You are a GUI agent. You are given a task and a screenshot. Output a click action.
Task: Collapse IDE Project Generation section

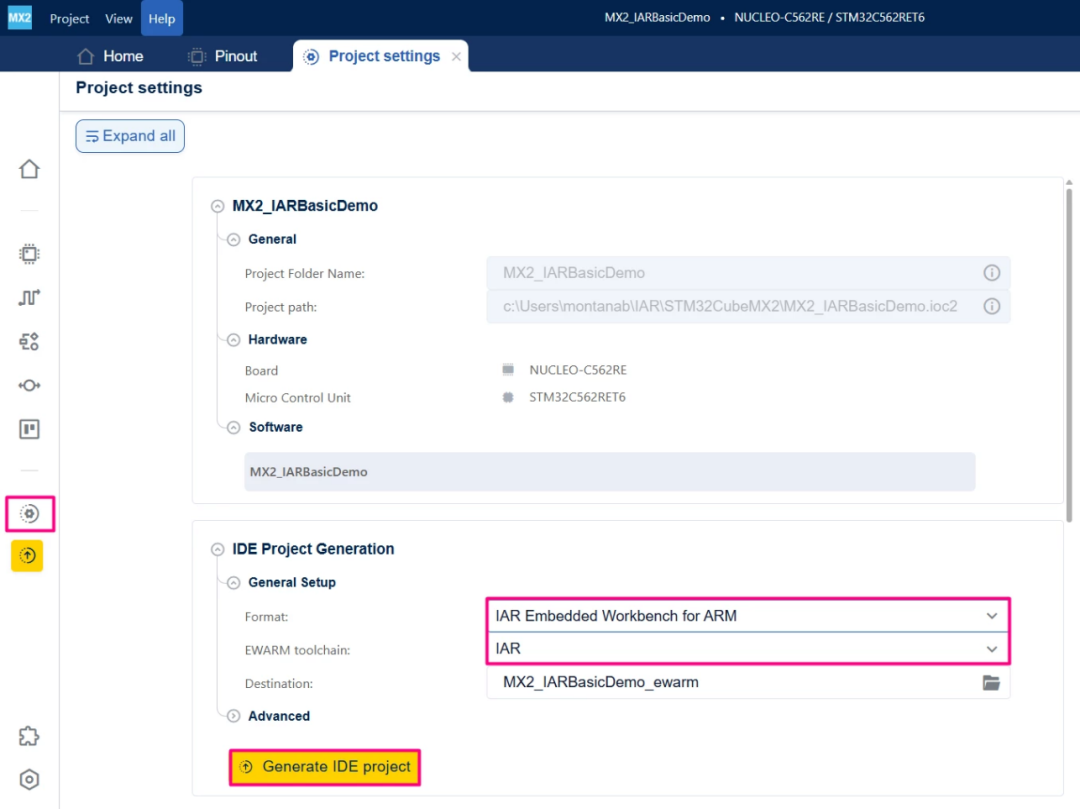(218, 549)
